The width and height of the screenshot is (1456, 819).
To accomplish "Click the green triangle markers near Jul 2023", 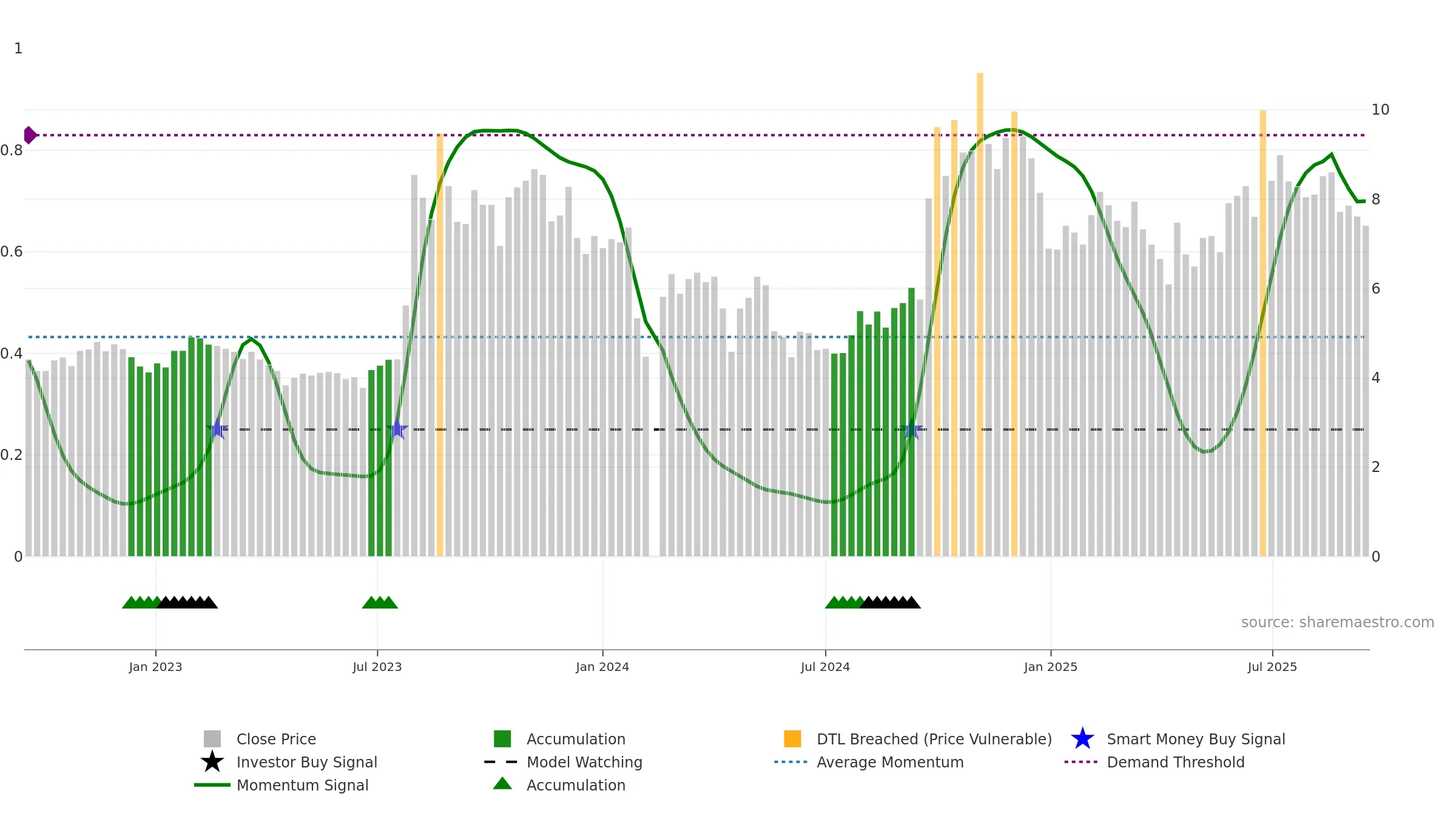I will point(380,602).
